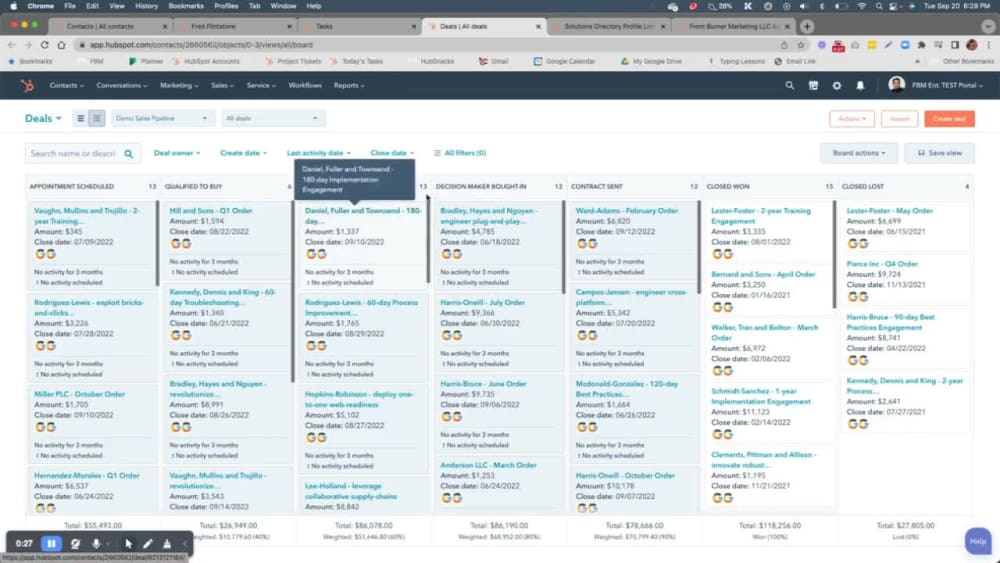
Task: Expand the Create date filter
Action: tap(244, 153)
